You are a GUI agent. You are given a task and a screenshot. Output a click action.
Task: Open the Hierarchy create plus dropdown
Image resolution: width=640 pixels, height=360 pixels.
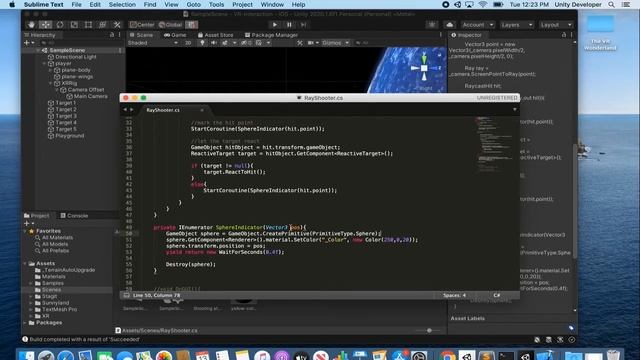pyautogui.click(x=29, y=43)
